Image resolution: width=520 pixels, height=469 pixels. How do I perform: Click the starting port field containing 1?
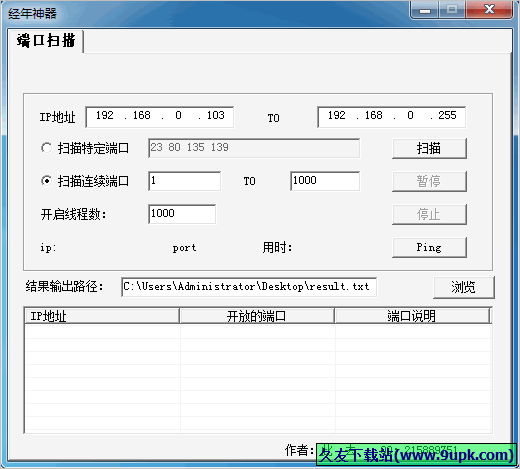pyautogui.click(x=184, y=181)
